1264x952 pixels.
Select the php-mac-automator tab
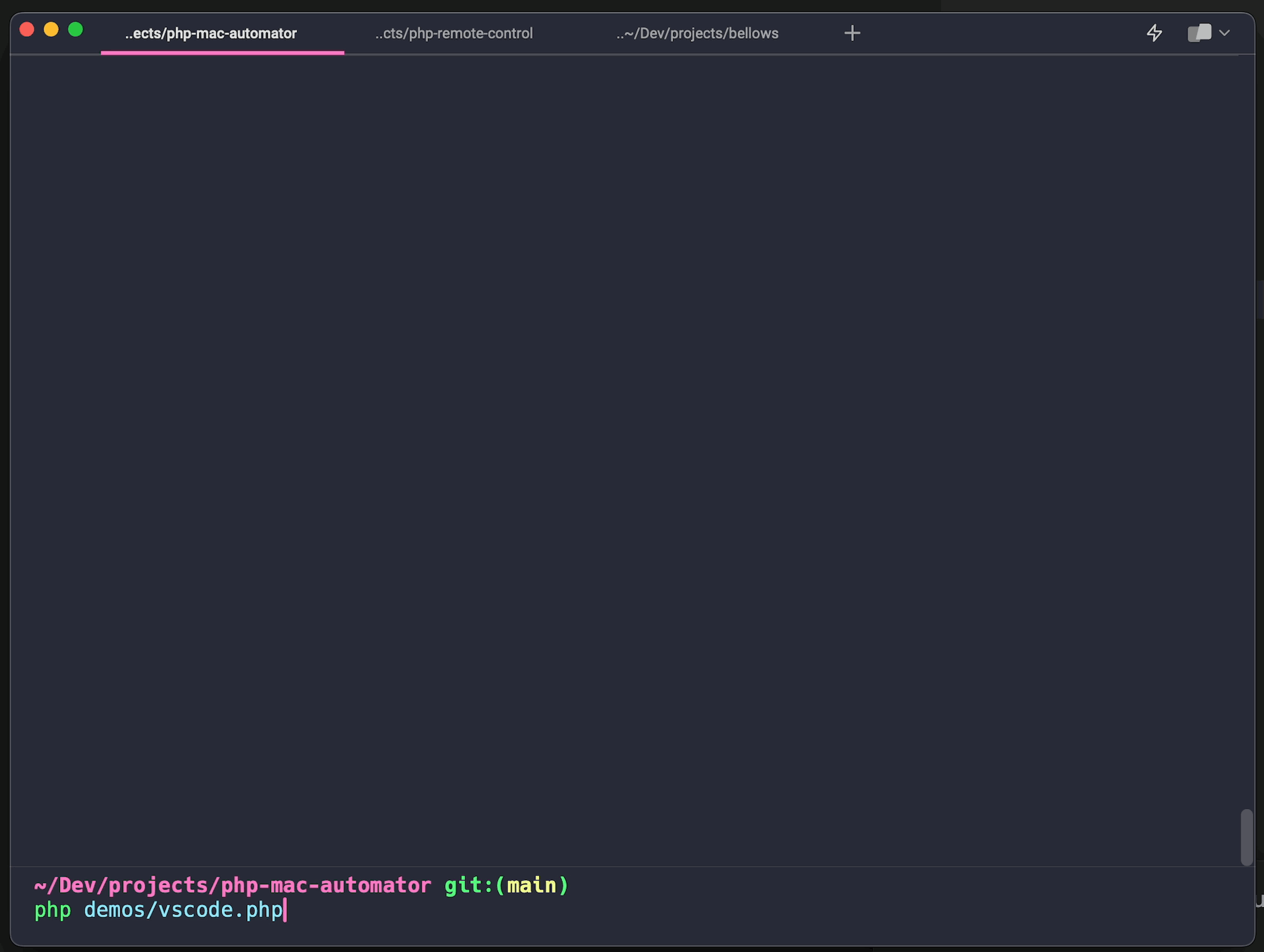(210, 34)
